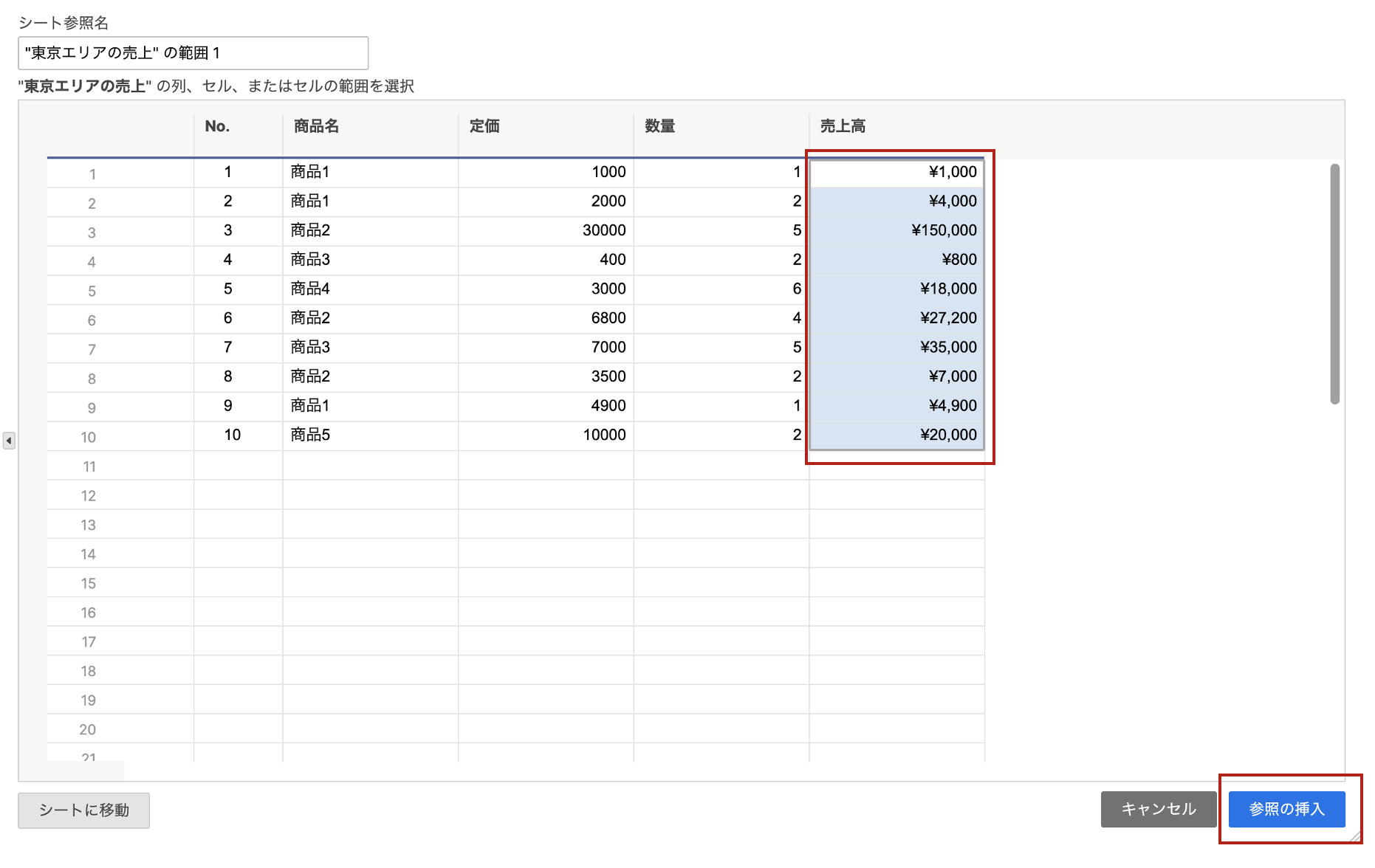Click 商品1 cell in row 9

click(370, 406)
